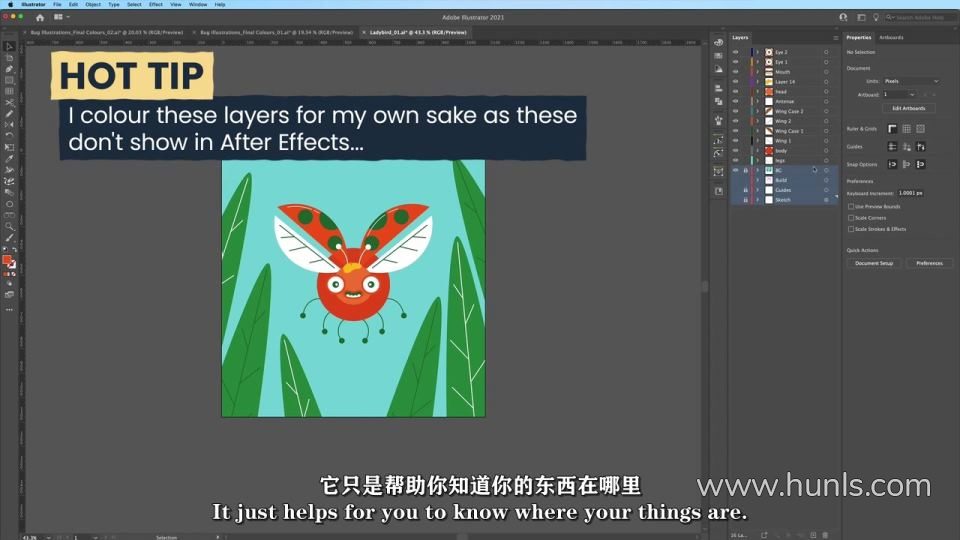This screenshot has width=960, height=540.
Task: Click the first Guides icon in Properties
Action: point(892,146)
